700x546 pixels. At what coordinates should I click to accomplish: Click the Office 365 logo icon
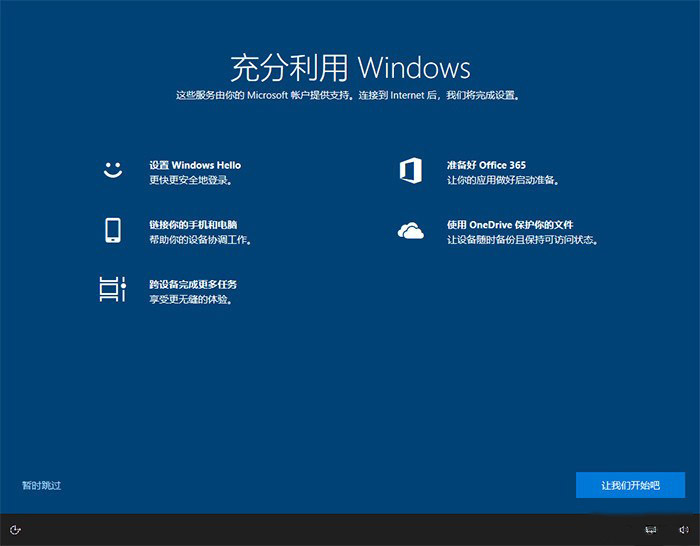click(x=410, y=171)
